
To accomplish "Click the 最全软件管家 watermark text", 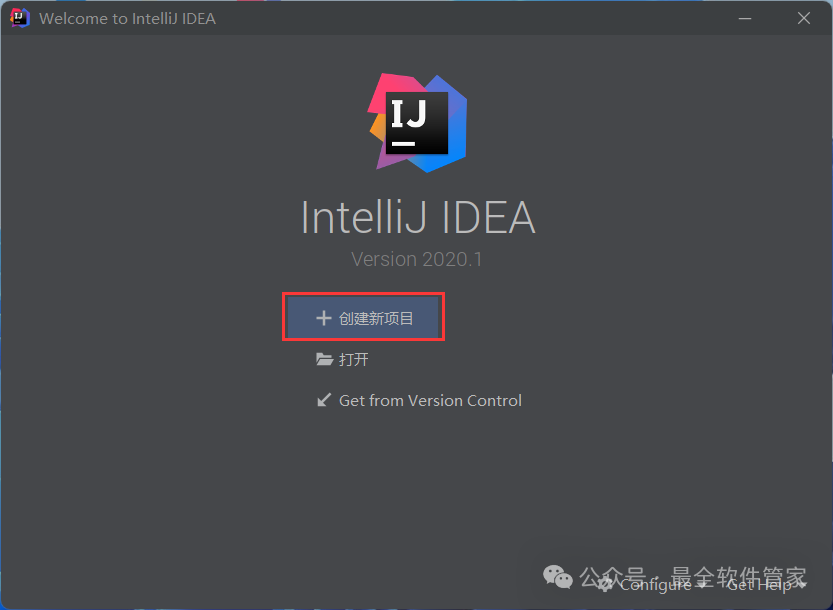I will pyautogui.click(x=738, y=578).
